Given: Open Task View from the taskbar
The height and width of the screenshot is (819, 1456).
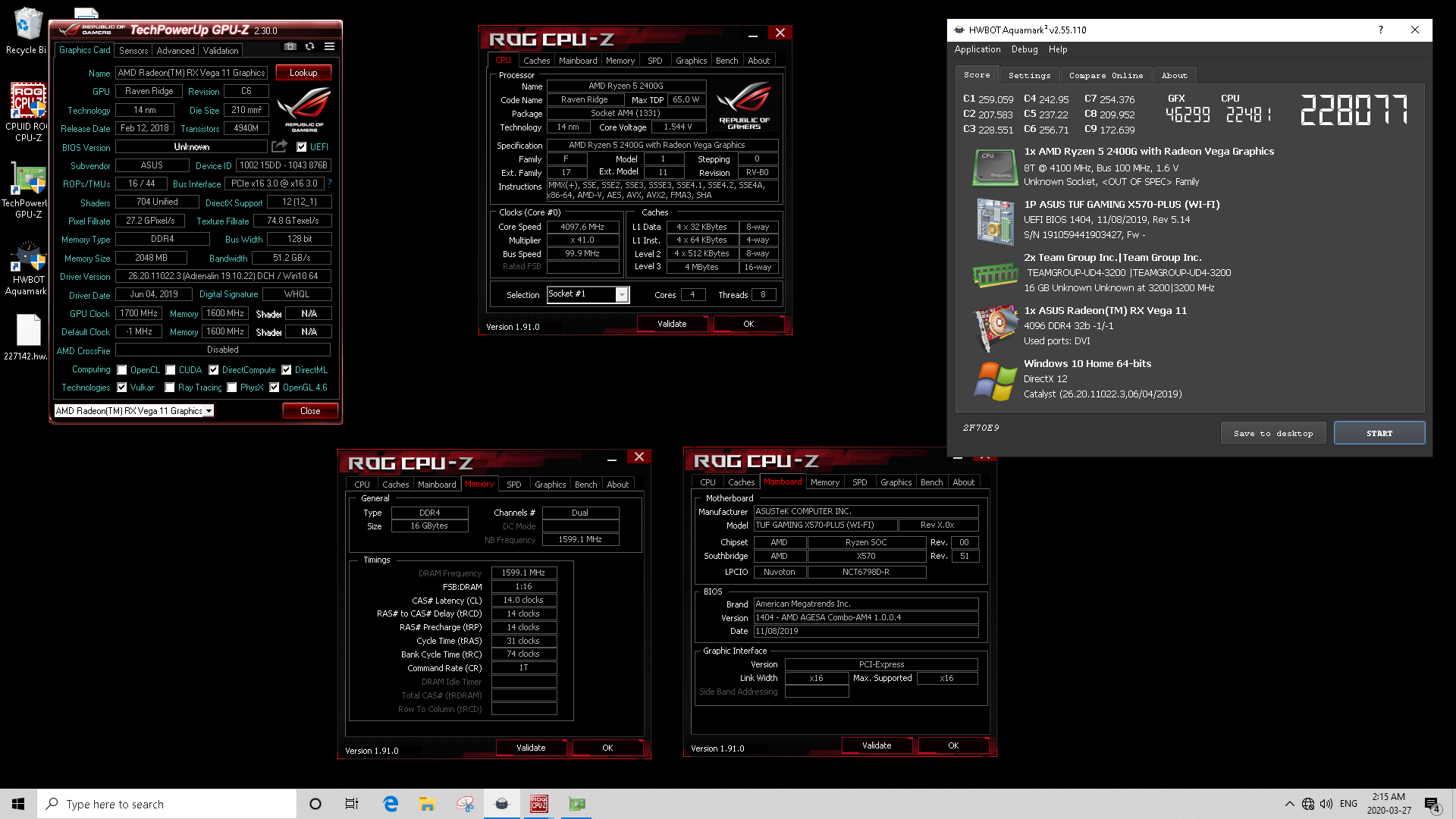Looking at the screenshot, I should point(352,804).
